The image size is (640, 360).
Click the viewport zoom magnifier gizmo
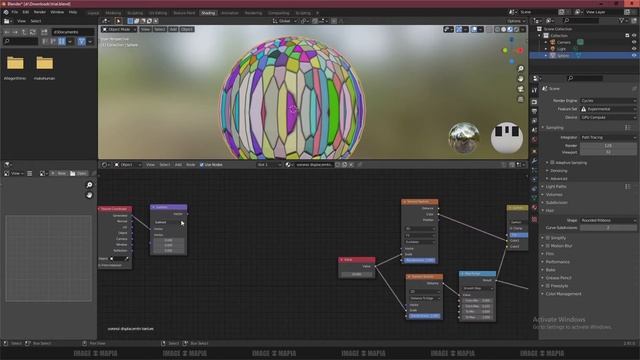click(x=520, y=69)
